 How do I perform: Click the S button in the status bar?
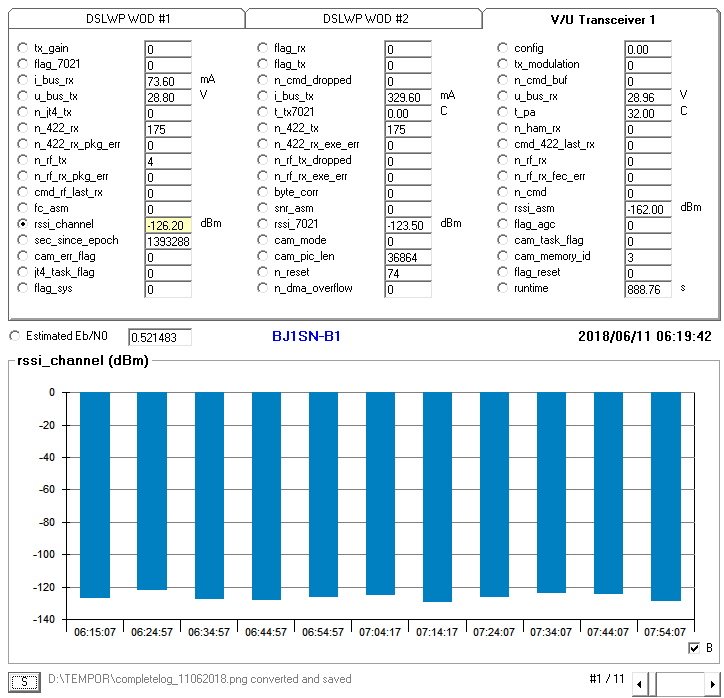point(24,682)
